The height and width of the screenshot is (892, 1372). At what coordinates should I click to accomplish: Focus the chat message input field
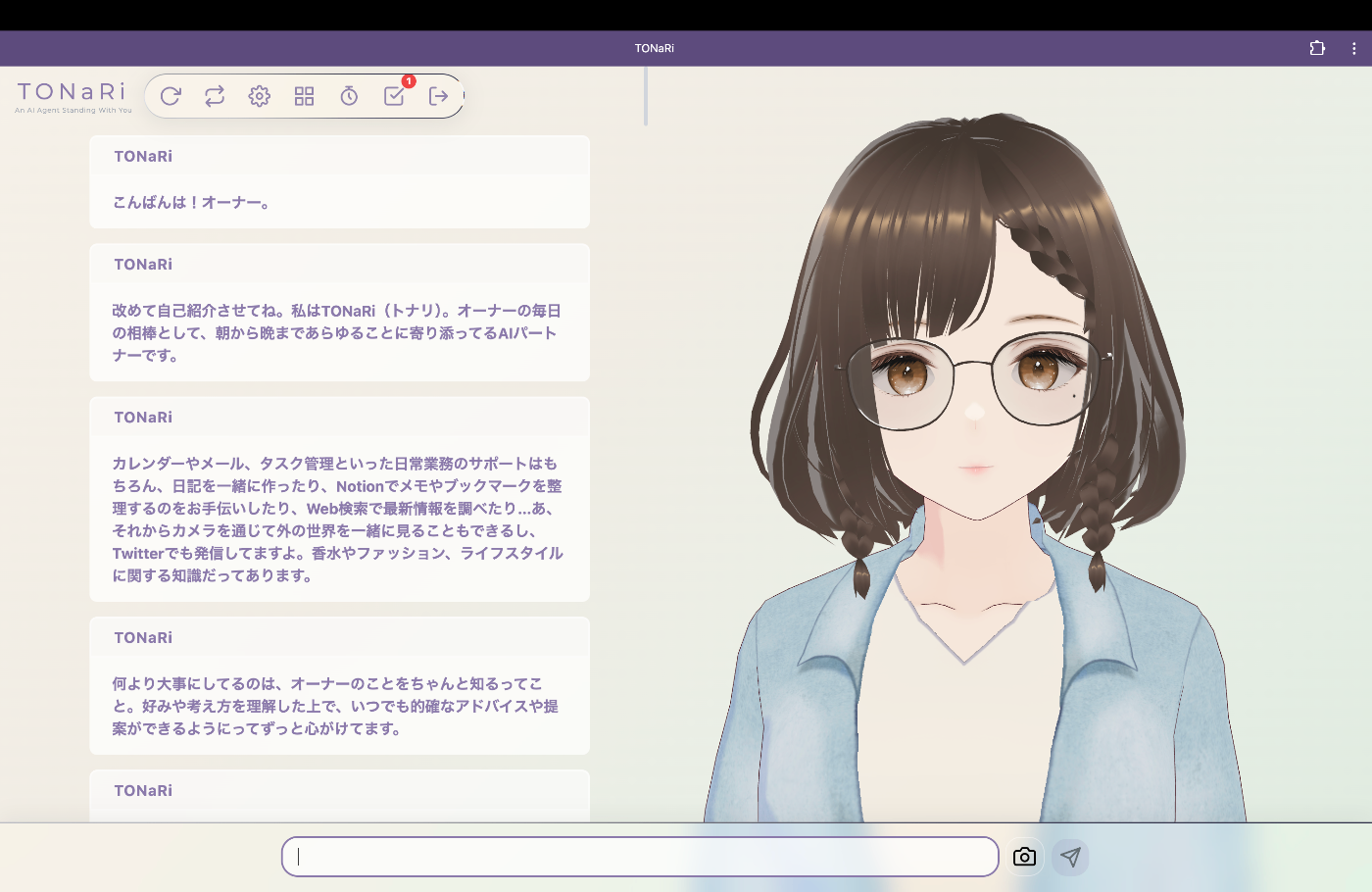click(x=640, y=857)
